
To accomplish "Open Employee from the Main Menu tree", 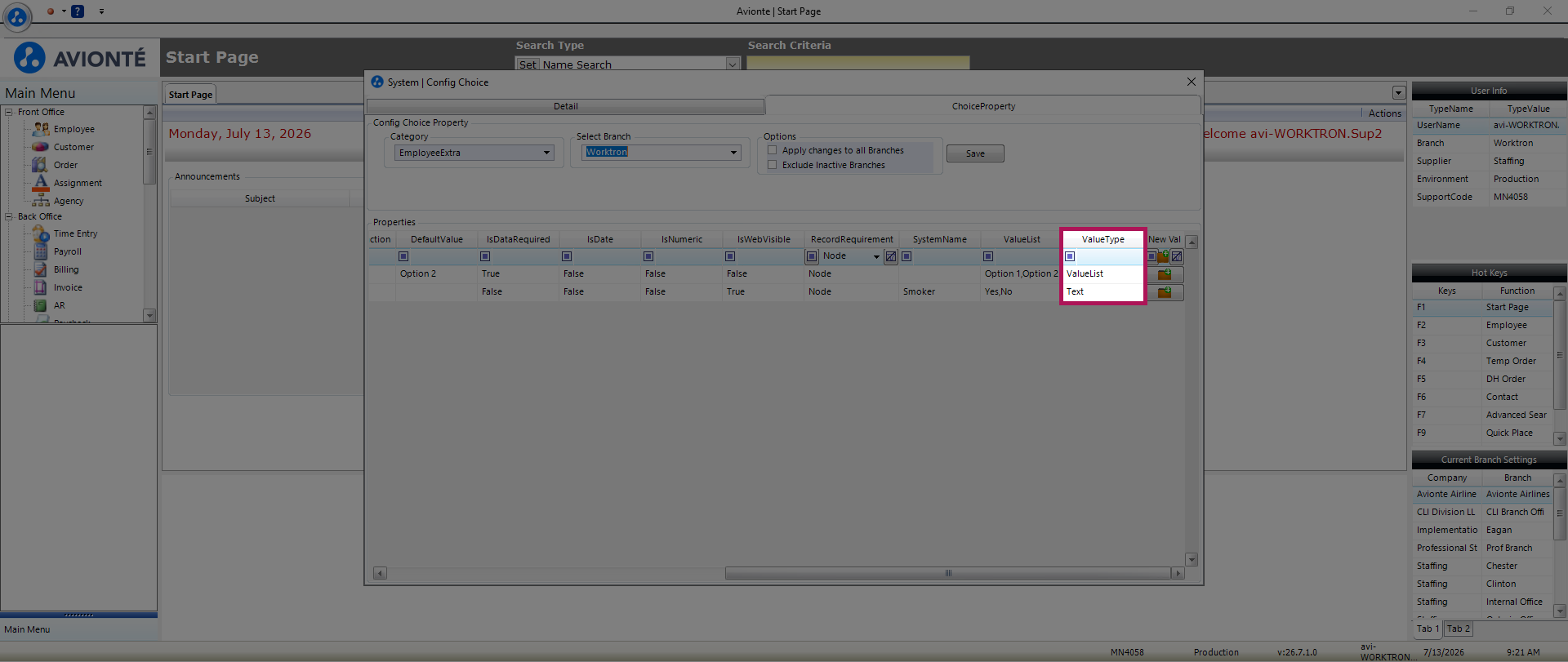I will [73, 129].
